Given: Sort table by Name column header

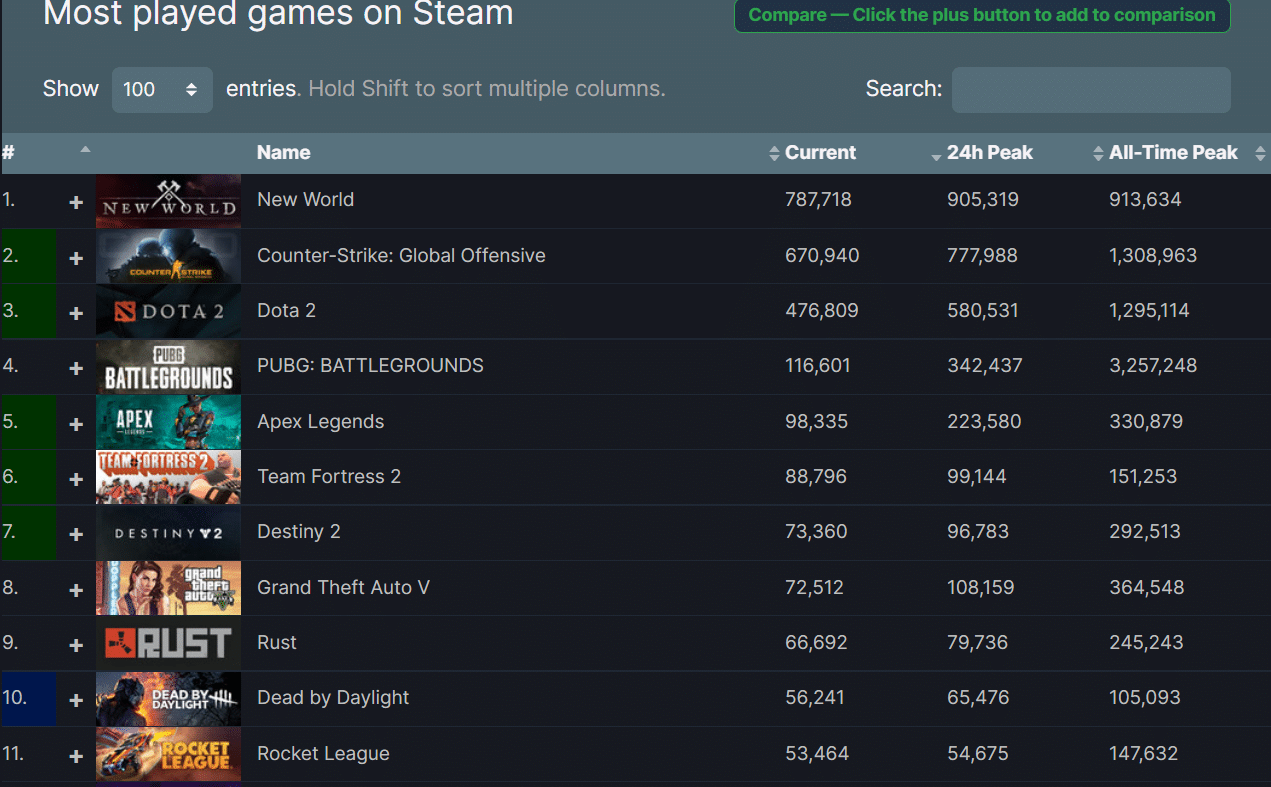Looking at the screenshot, I should [x=283, y=153].
